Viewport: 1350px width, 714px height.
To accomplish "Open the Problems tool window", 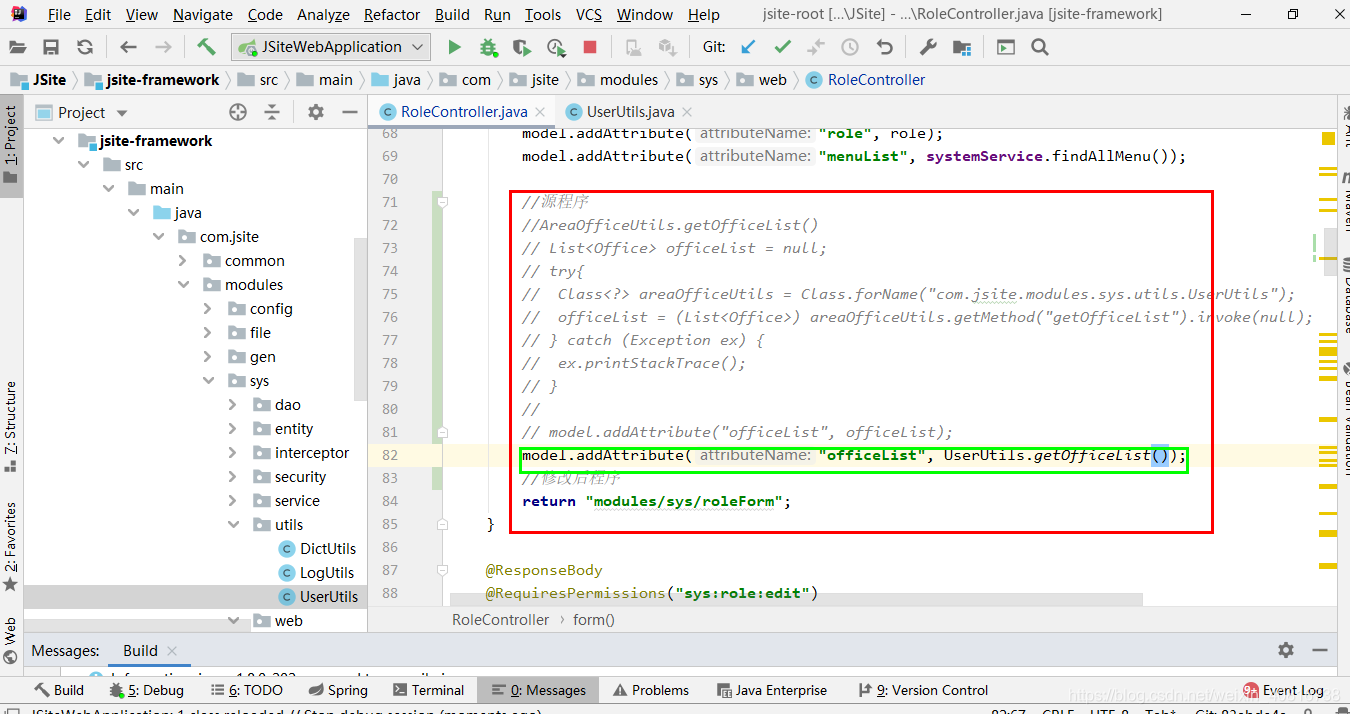I will (650, 690).
